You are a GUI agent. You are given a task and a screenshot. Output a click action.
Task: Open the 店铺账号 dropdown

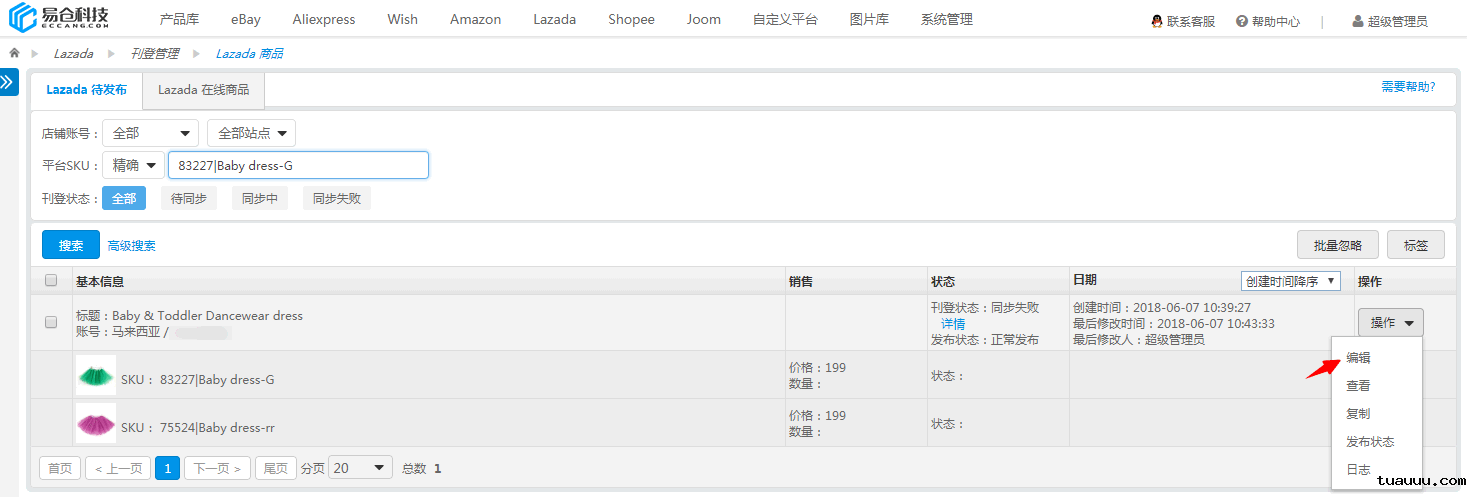(x=150, y=133)
